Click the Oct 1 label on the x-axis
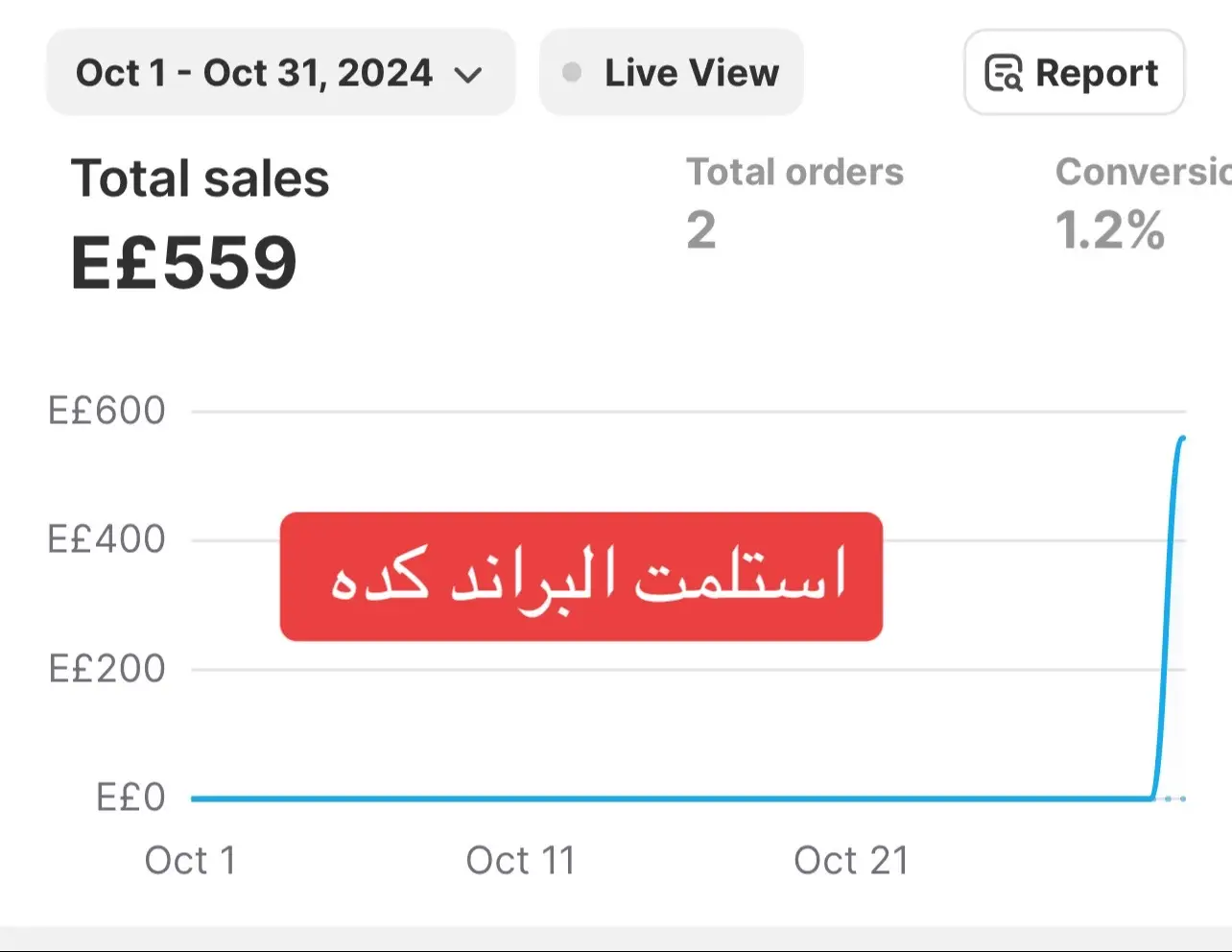This screenshot has height=952, width=1232. tap(190, 860)
